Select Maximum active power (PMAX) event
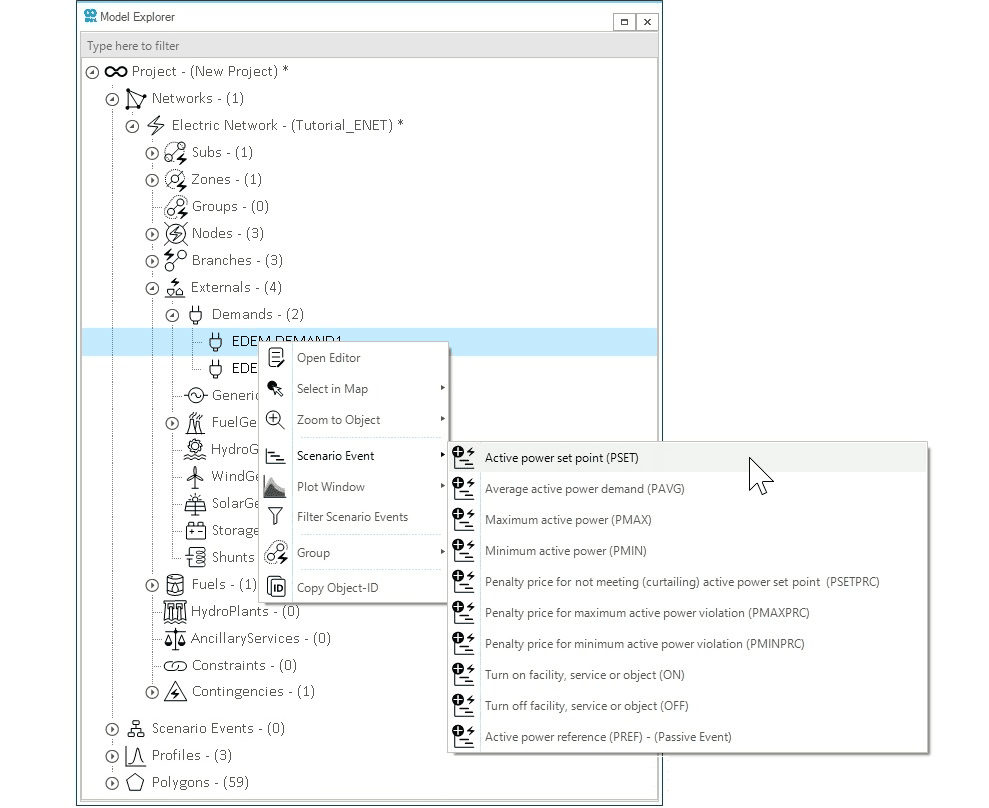 [560, 520]
